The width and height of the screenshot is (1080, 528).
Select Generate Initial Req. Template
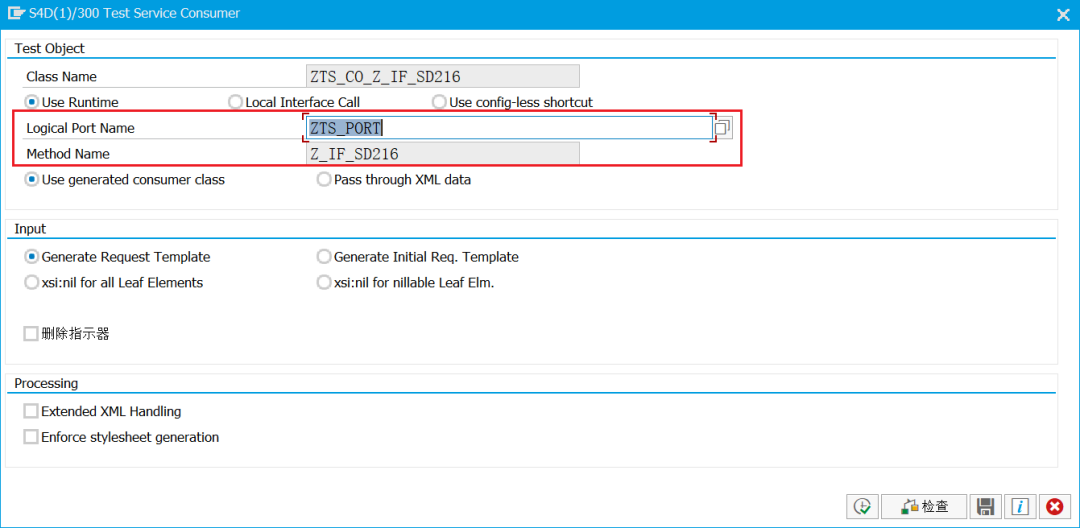(324, 257)
